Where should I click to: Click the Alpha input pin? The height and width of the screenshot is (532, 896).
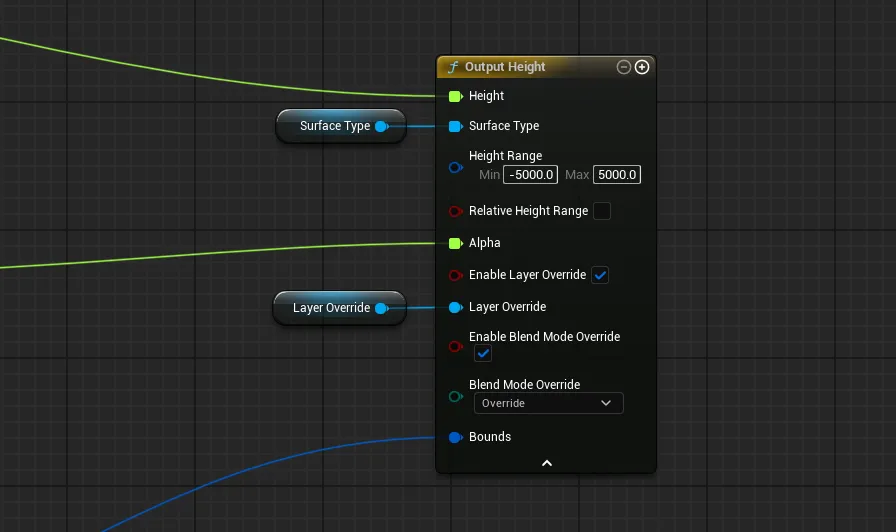coord(455,243)
